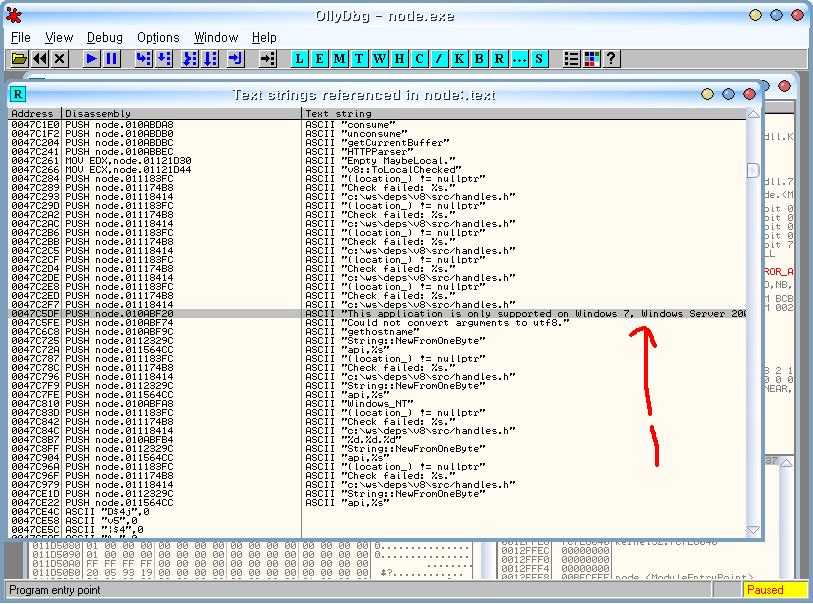Execute till return toolbar icon
The height and width of the screenshot is (604, 813).
tap(235, 59)
